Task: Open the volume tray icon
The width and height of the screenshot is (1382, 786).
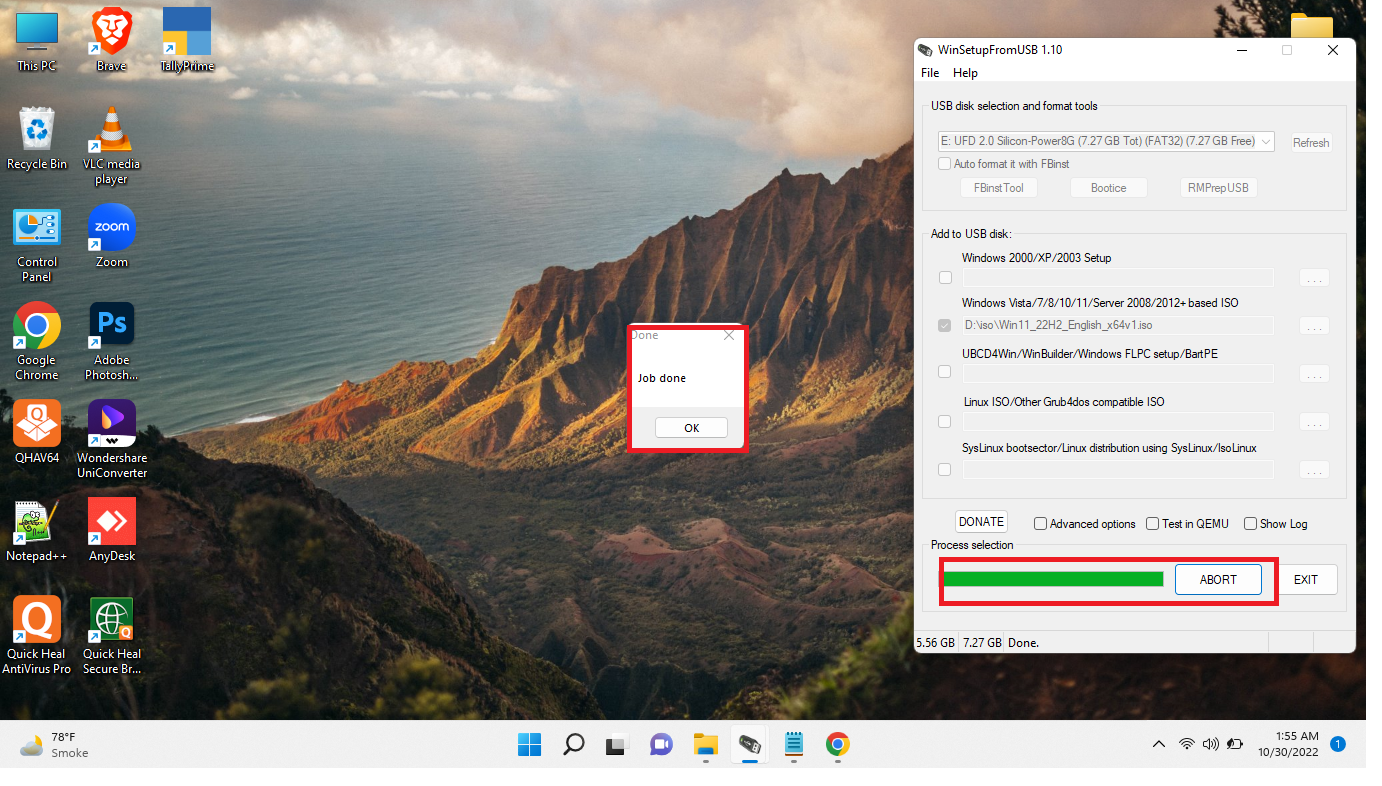Action: [x=1211, y=744]
